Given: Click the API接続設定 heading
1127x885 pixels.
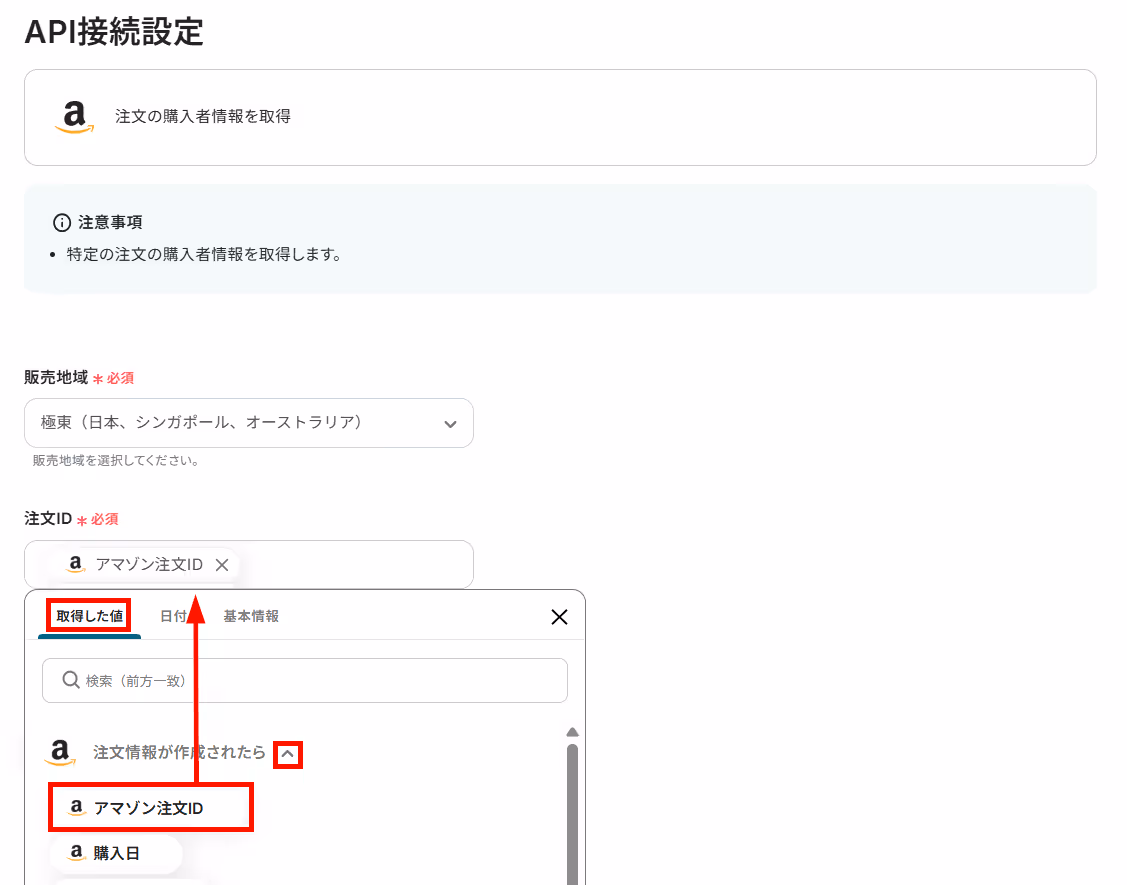Looking at the screenshot, I should (x=114, y=32).
